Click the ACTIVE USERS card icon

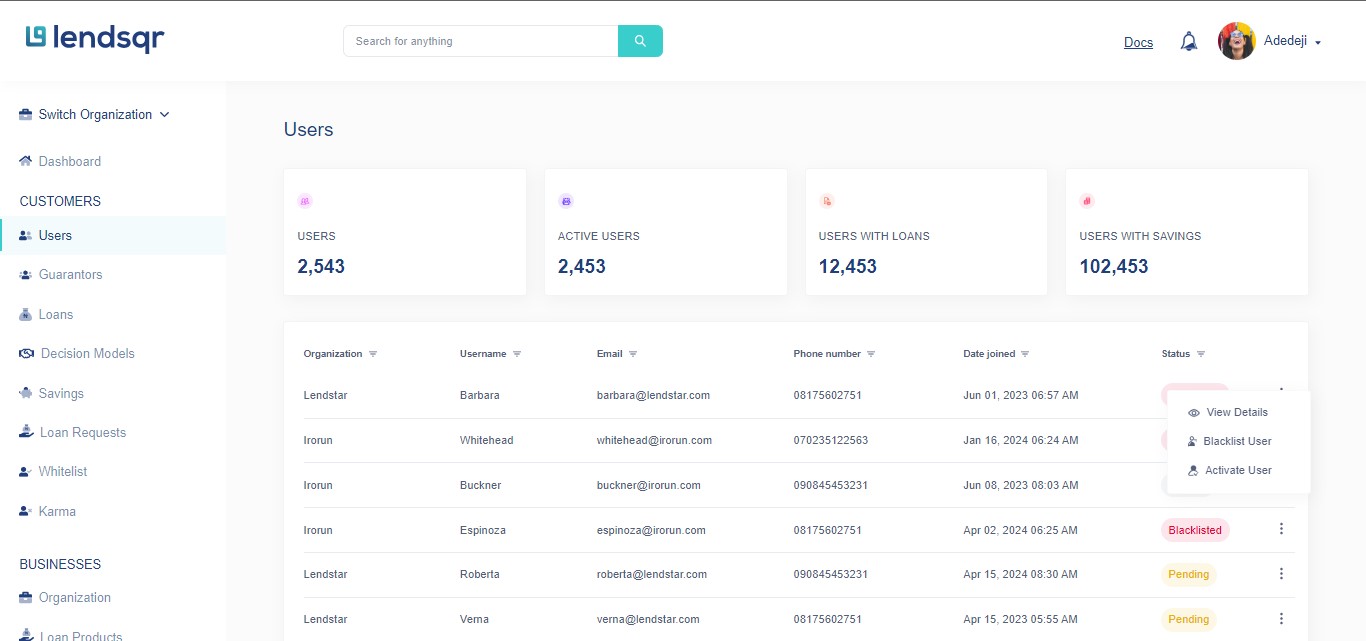click(x=566, y=201)
